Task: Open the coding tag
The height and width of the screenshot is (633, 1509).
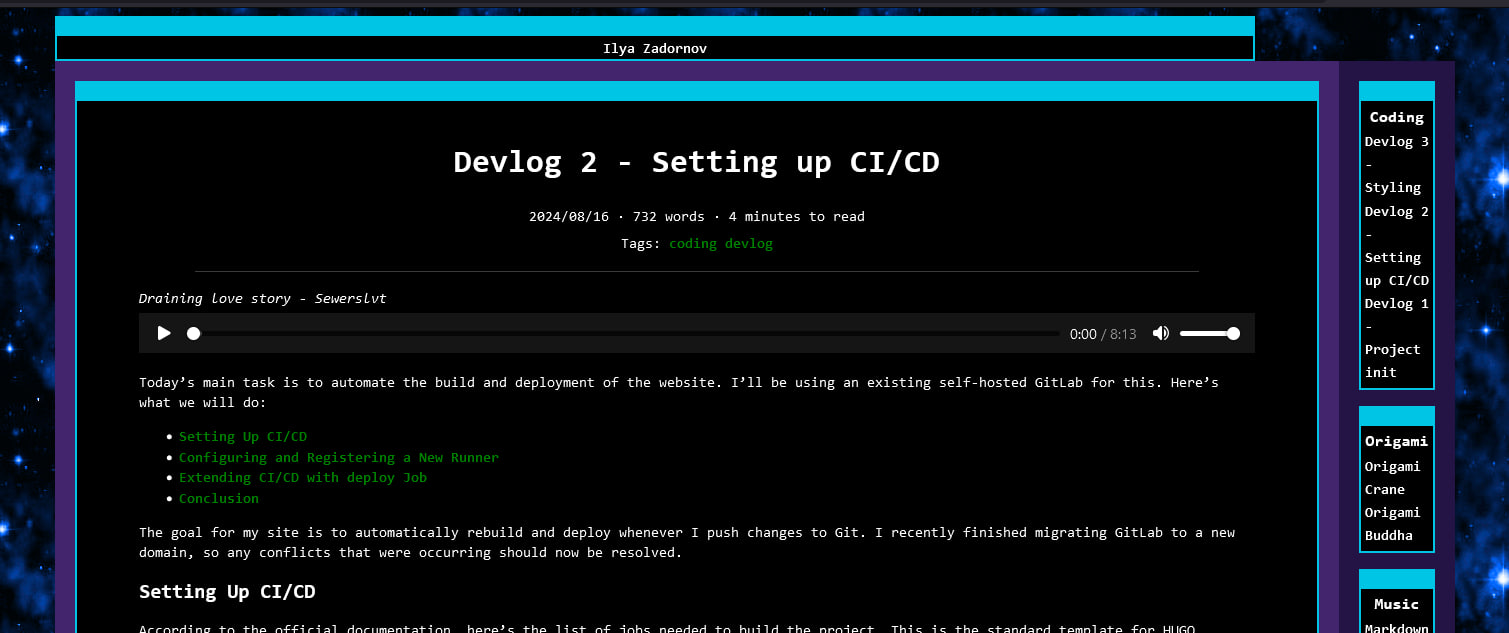Action: coord(693,243)
